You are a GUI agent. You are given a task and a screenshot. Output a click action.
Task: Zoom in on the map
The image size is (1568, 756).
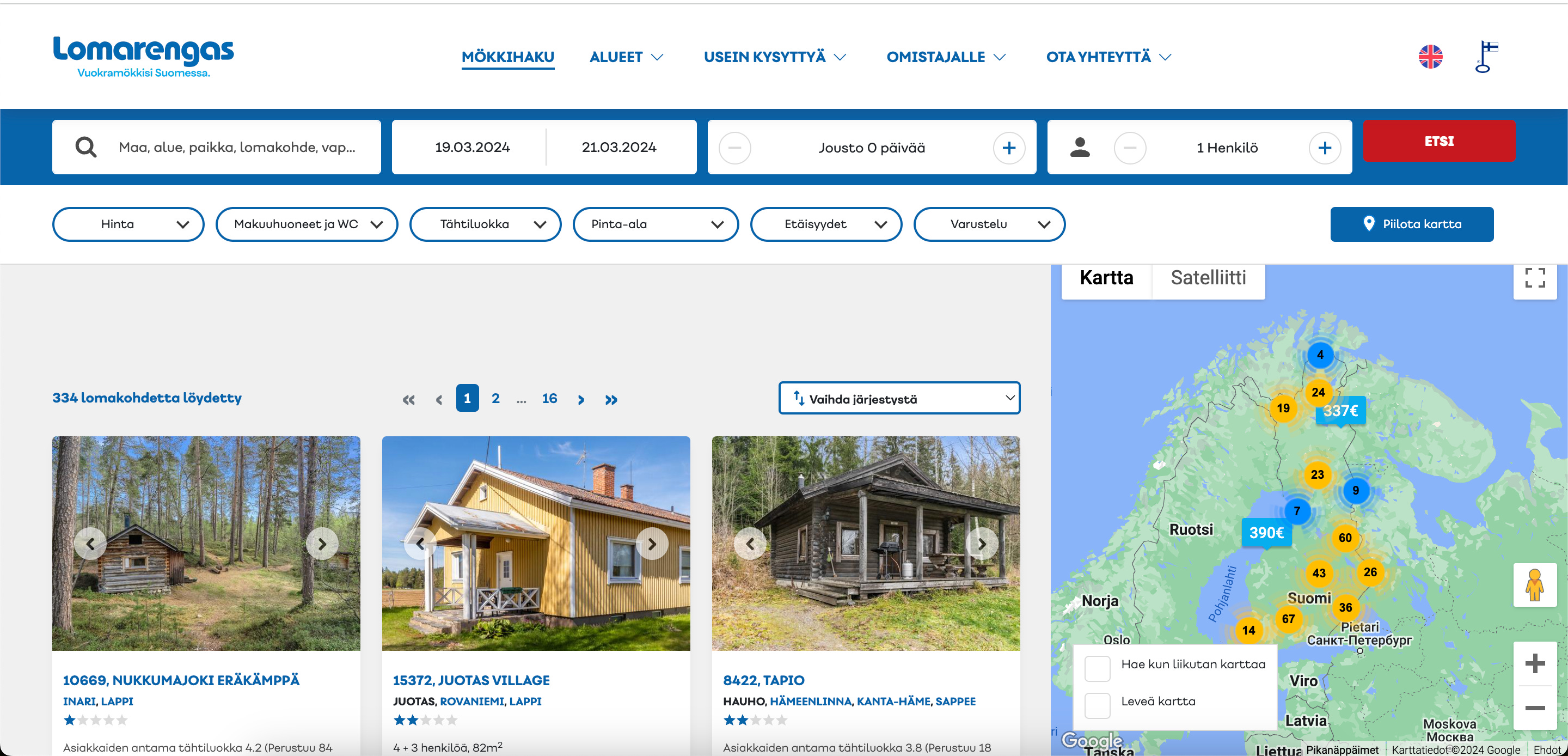coord(1535,663)
